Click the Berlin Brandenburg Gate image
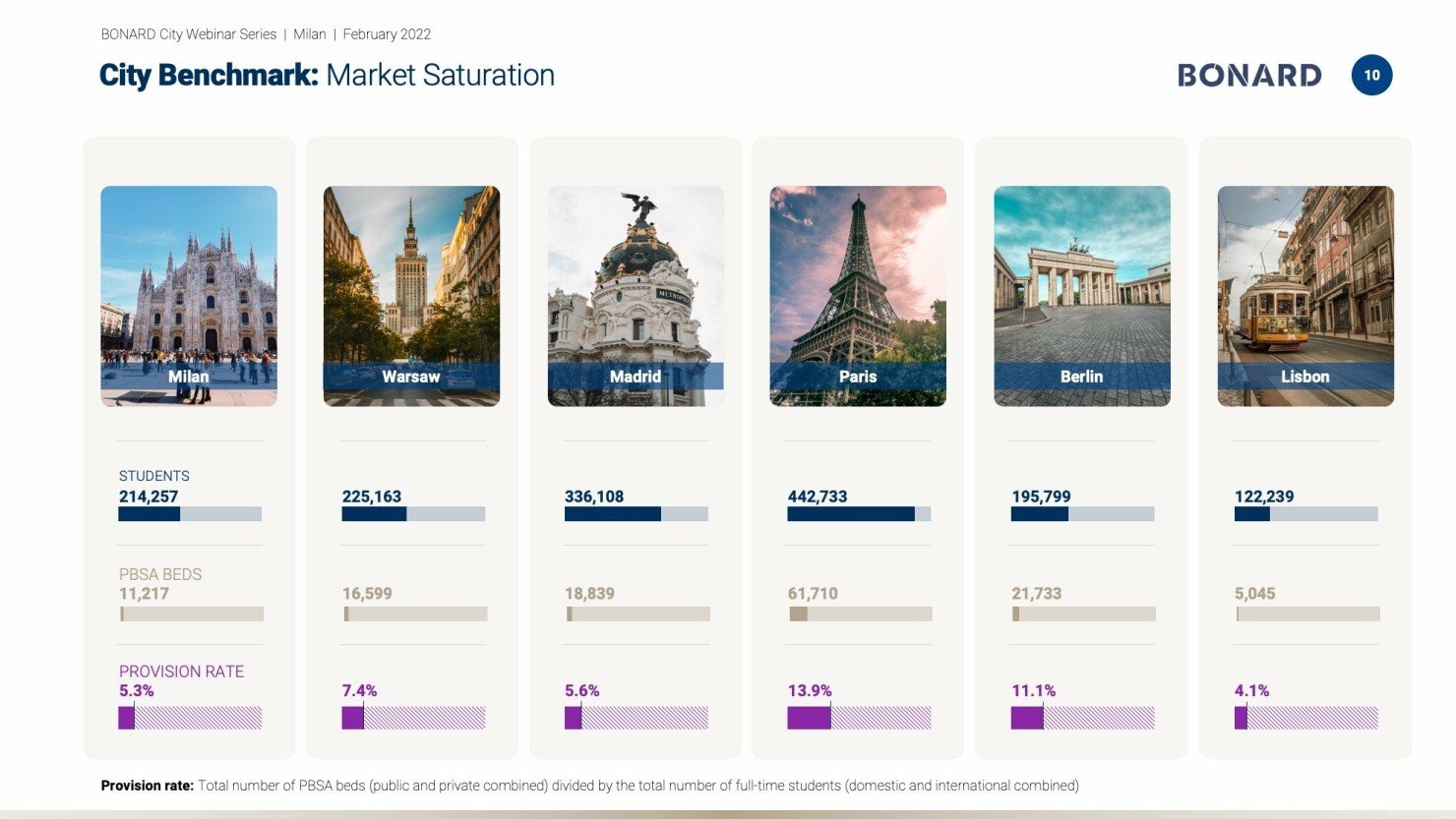The width and height of the screenshot is (1456, 819). (x=1082, y=285)
